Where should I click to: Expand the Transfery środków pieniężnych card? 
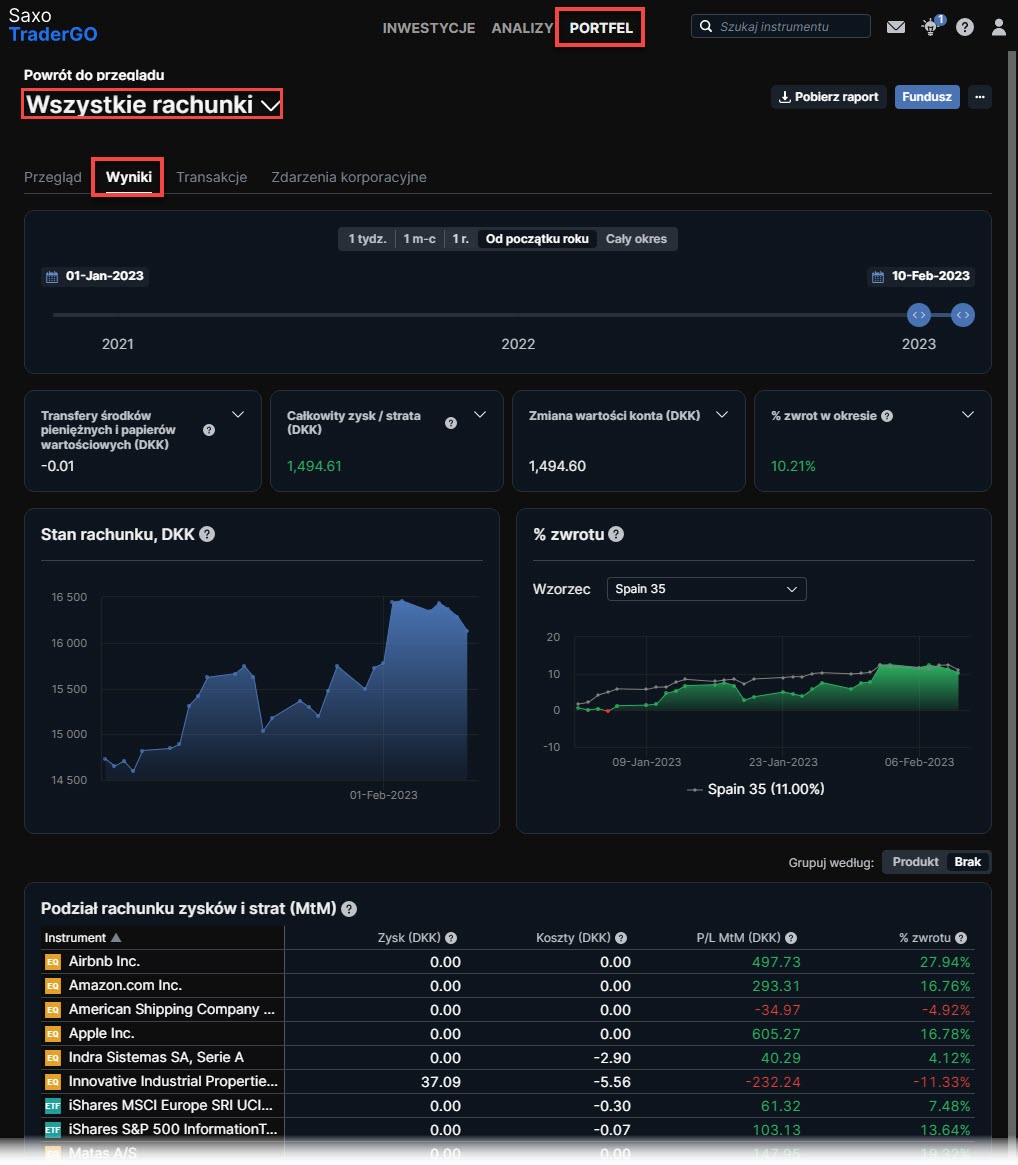pos(238,415)
